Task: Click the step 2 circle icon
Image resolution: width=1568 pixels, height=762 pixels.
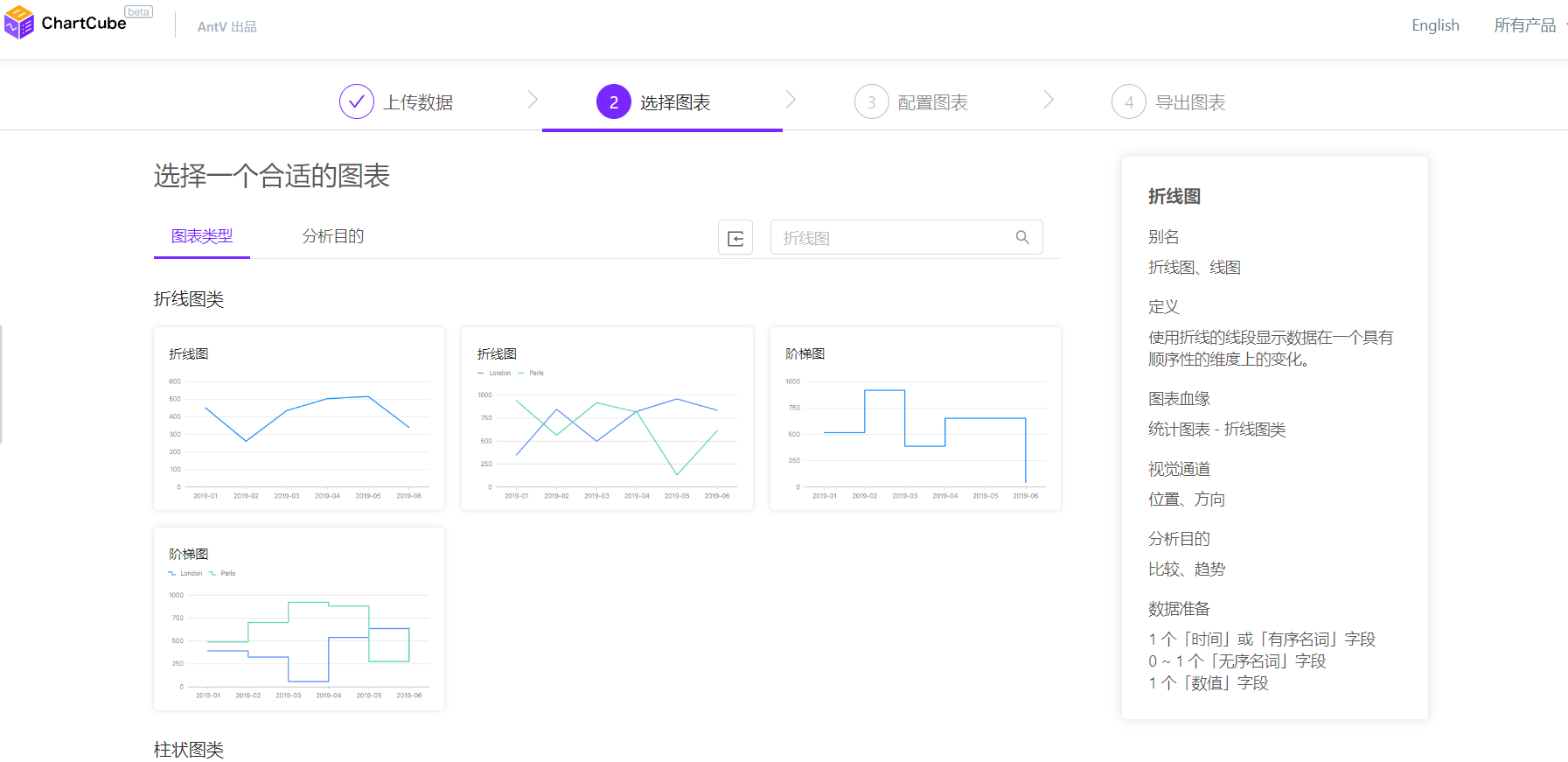Action: click(x=614, y=102)
